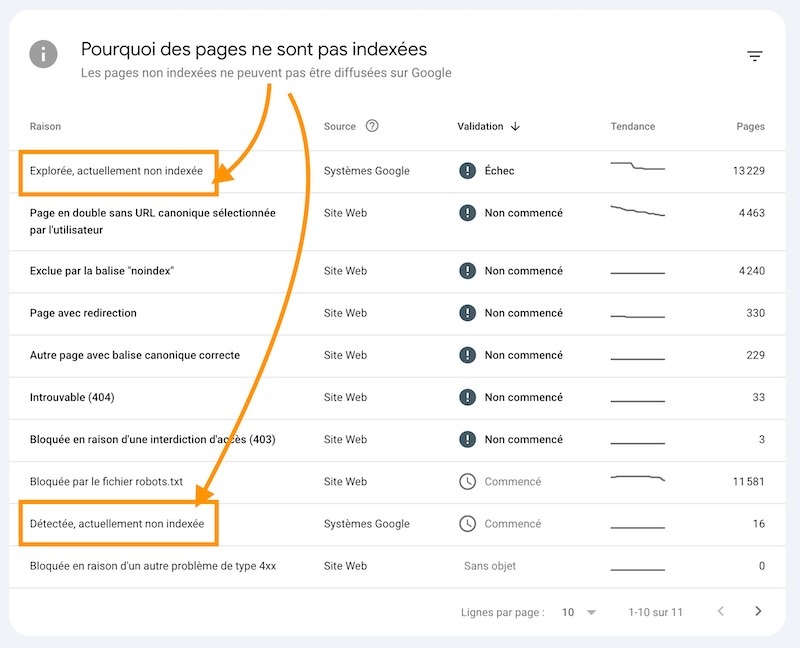Click the 330 pages count

click(x=755, y=313)
